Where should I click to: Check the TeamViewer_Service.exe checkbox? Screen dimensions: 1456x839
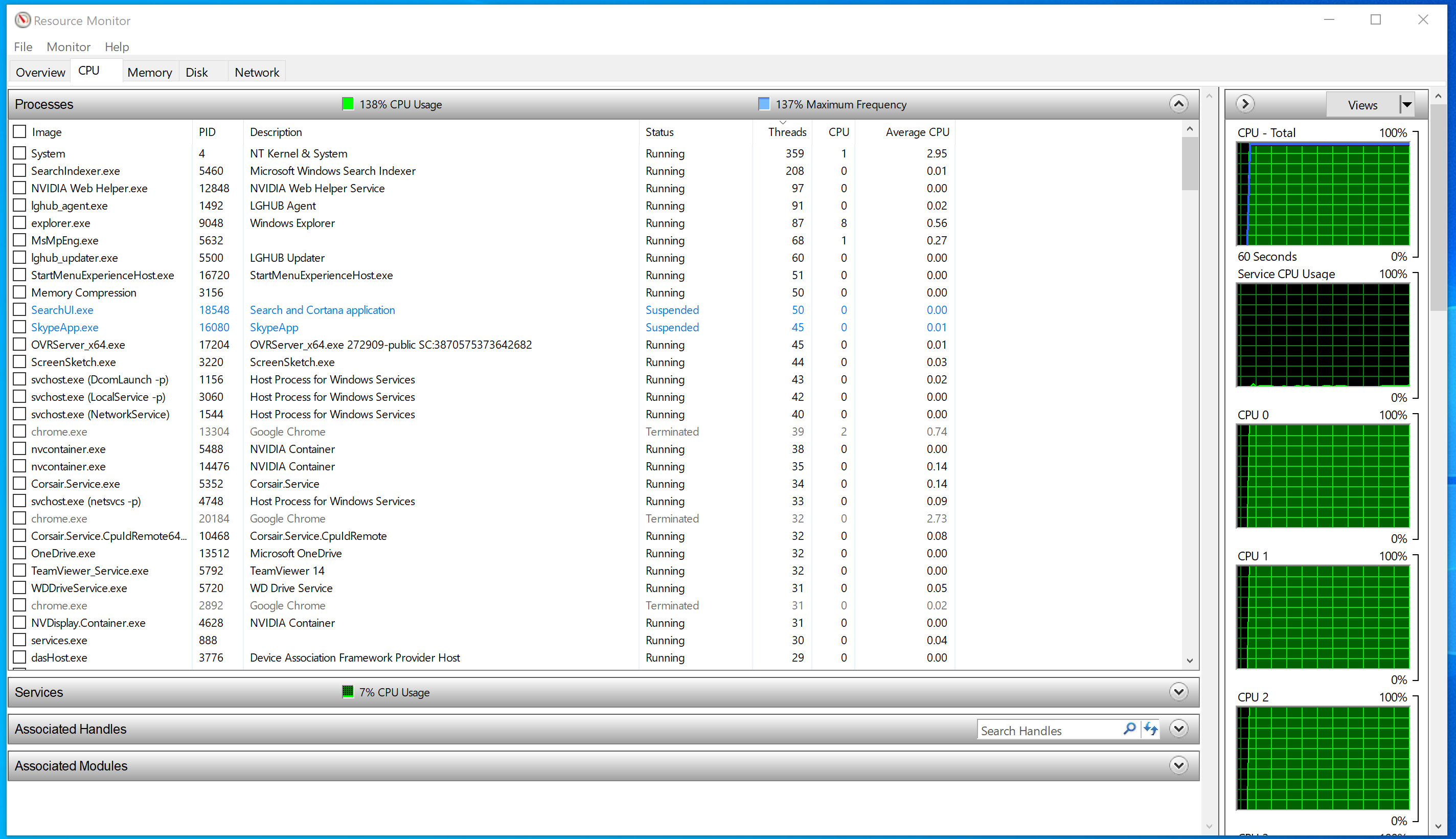(x=19, y=570)
